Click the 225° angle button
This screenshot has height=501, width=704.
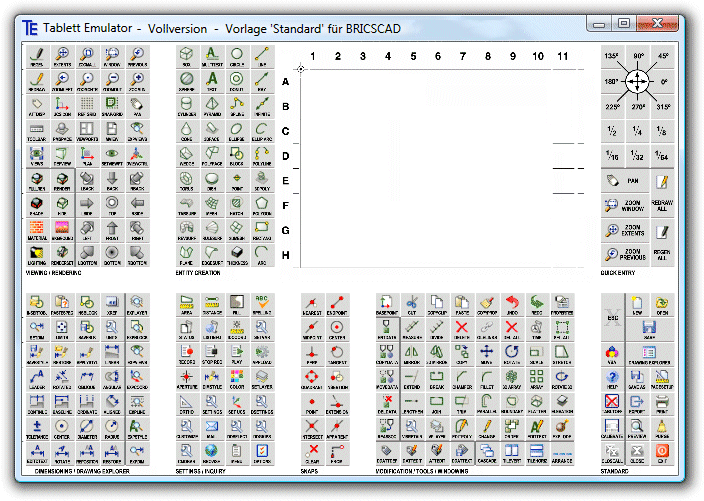(x=612, y=107)
